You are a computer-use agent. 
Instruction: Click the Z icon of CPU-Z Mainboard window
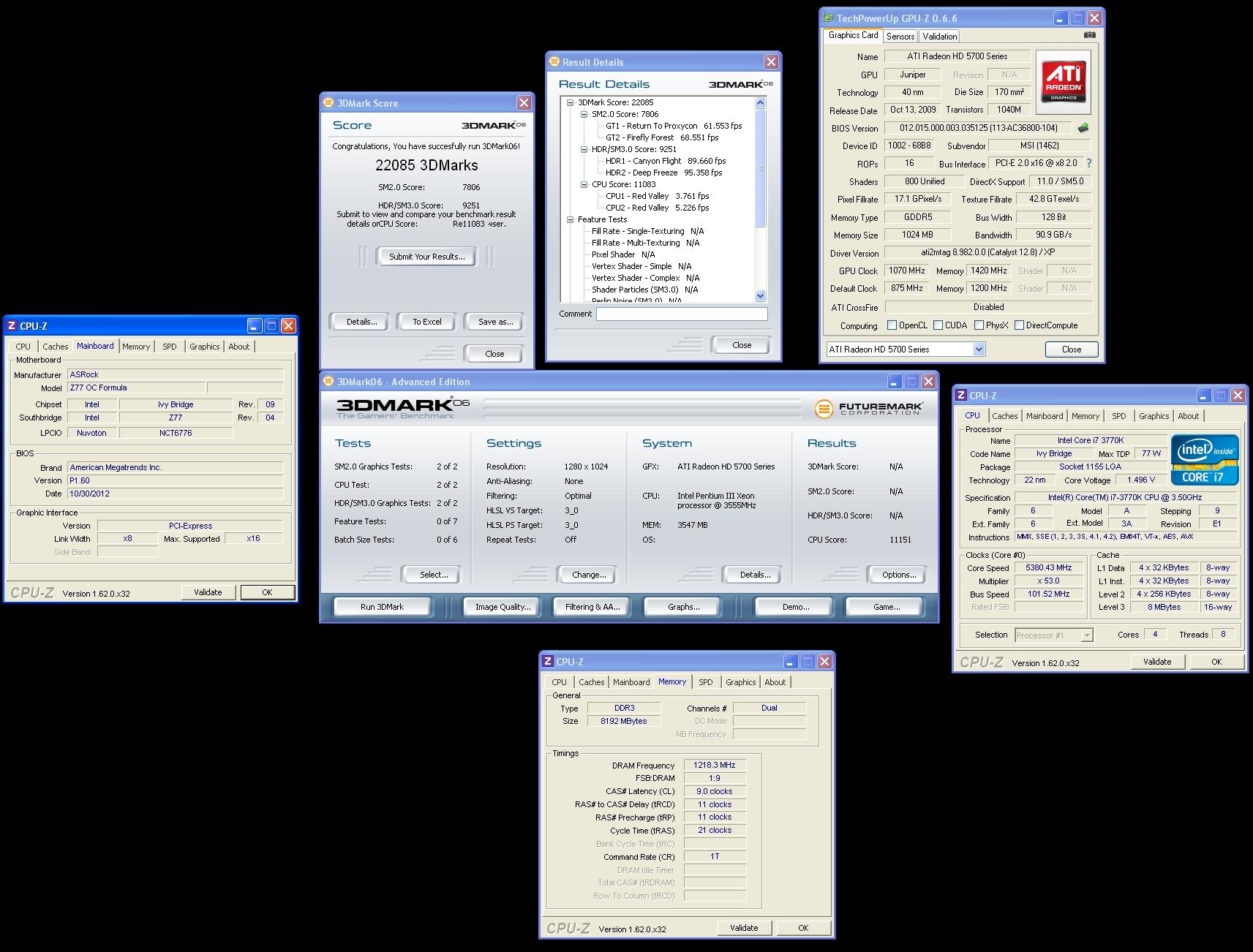pyautogui.click(x=12, y=326)
